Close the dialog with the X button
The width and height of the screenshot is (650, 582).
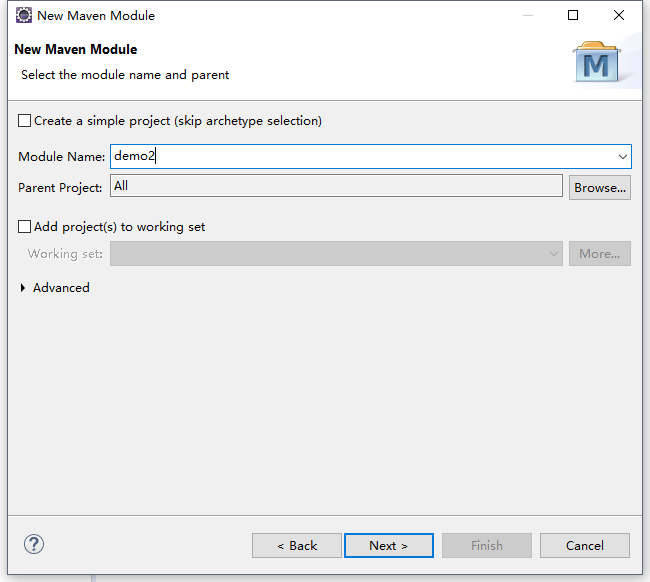[x=619, y=15]
